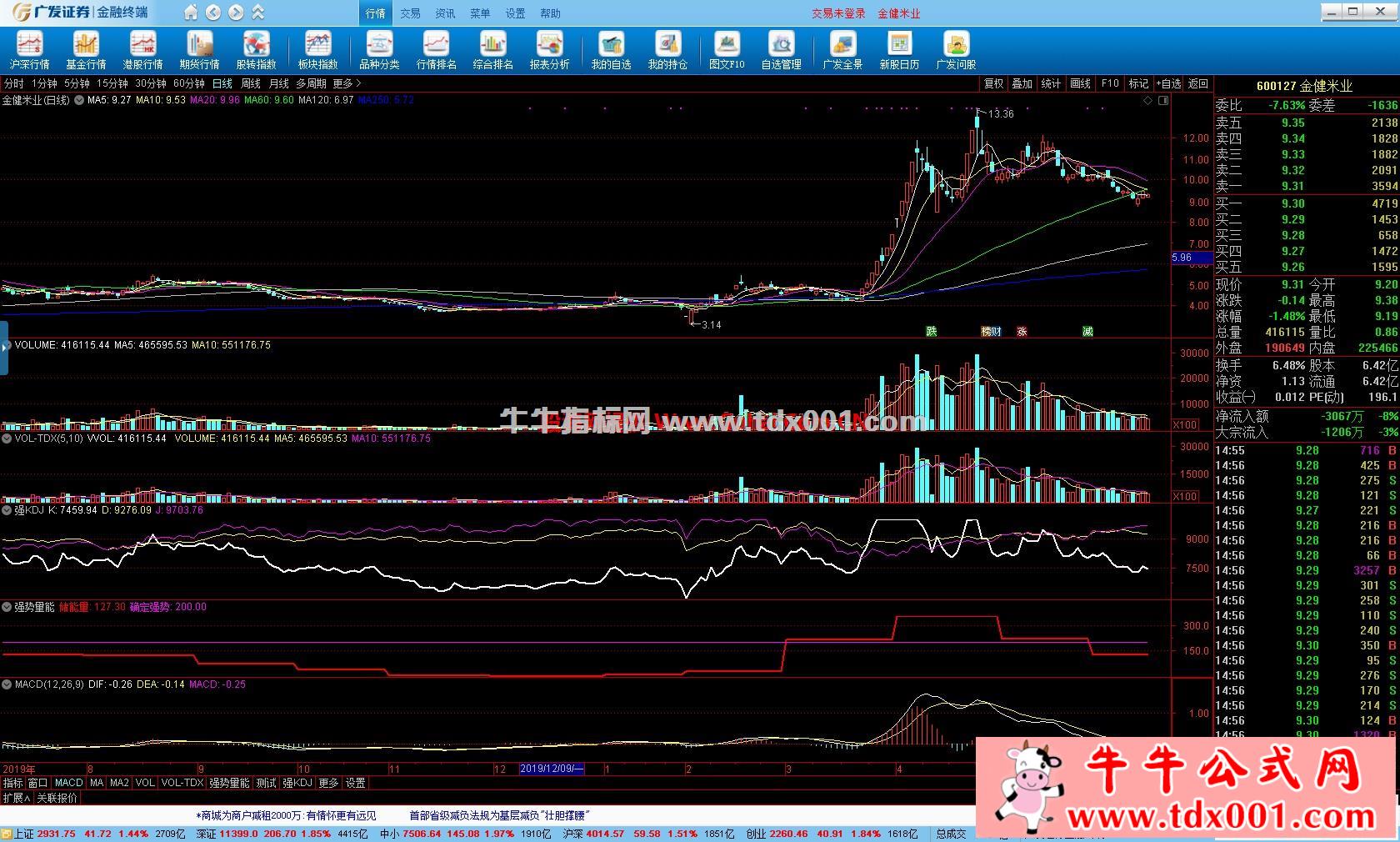1400x842 pixels.
Task: Open 沪深行情 market icon
Action: 29,50
